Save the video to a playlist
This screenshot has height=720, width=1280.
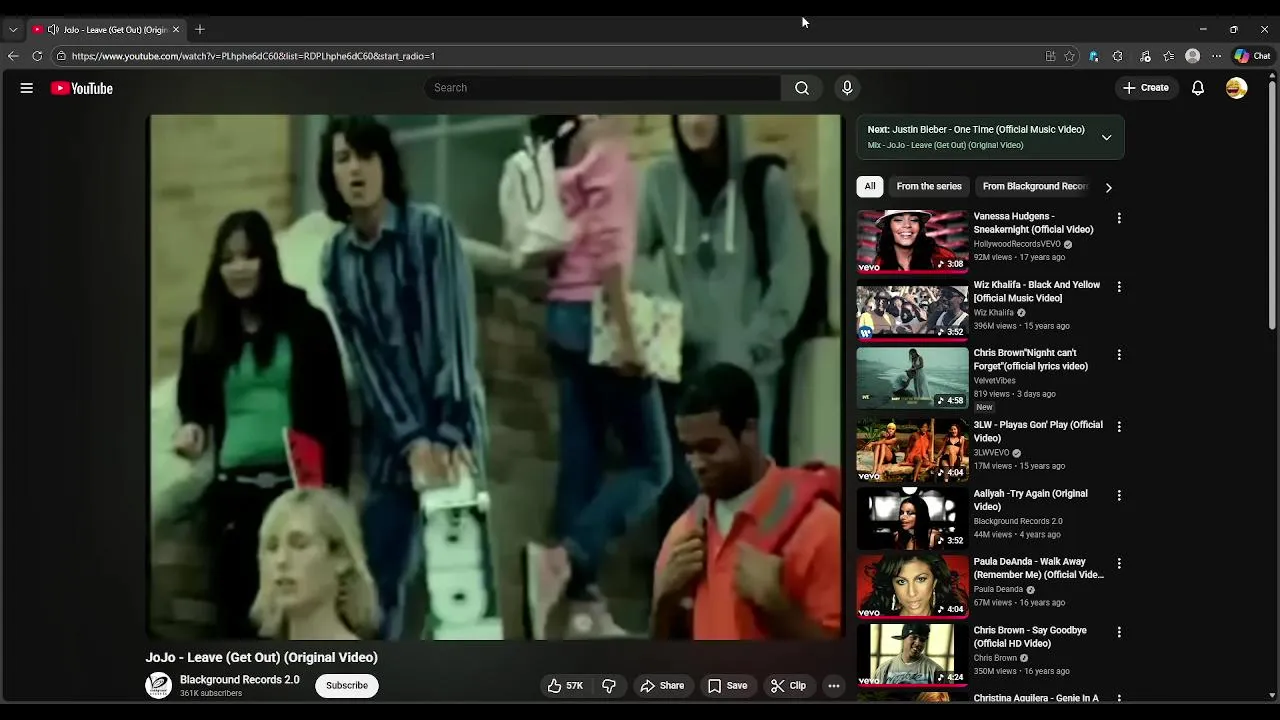tap(728, 686)
